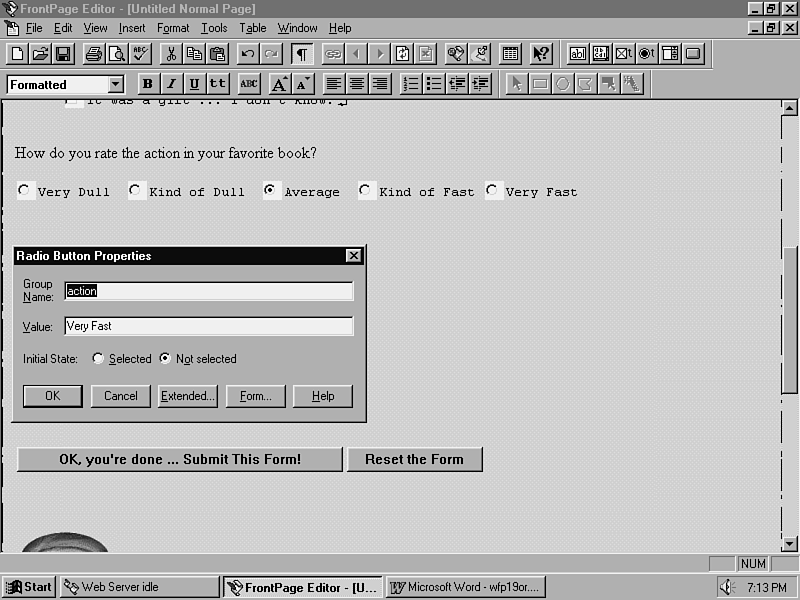Image resolution: width=800 pixels, height=600 pixels.
Task: Insert a table with the toolbar icon
Action: 510,54
